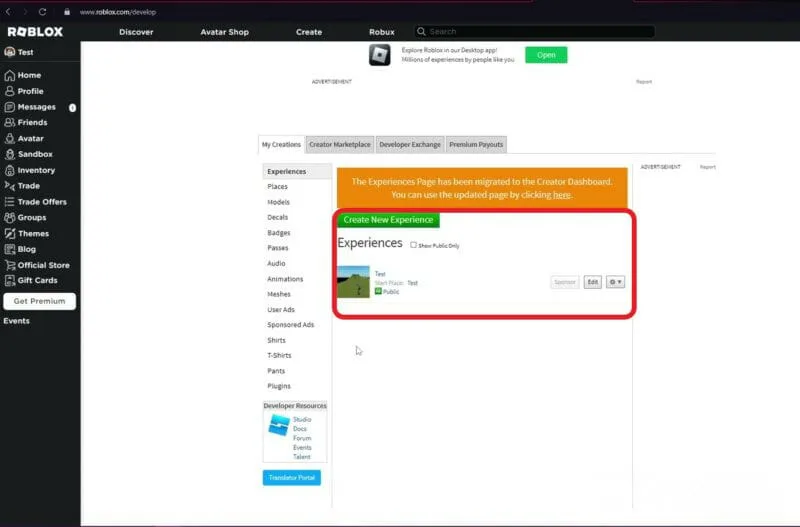Click the Edit button for Test experience
Screen dimensions: 800x527
(592, 282)
